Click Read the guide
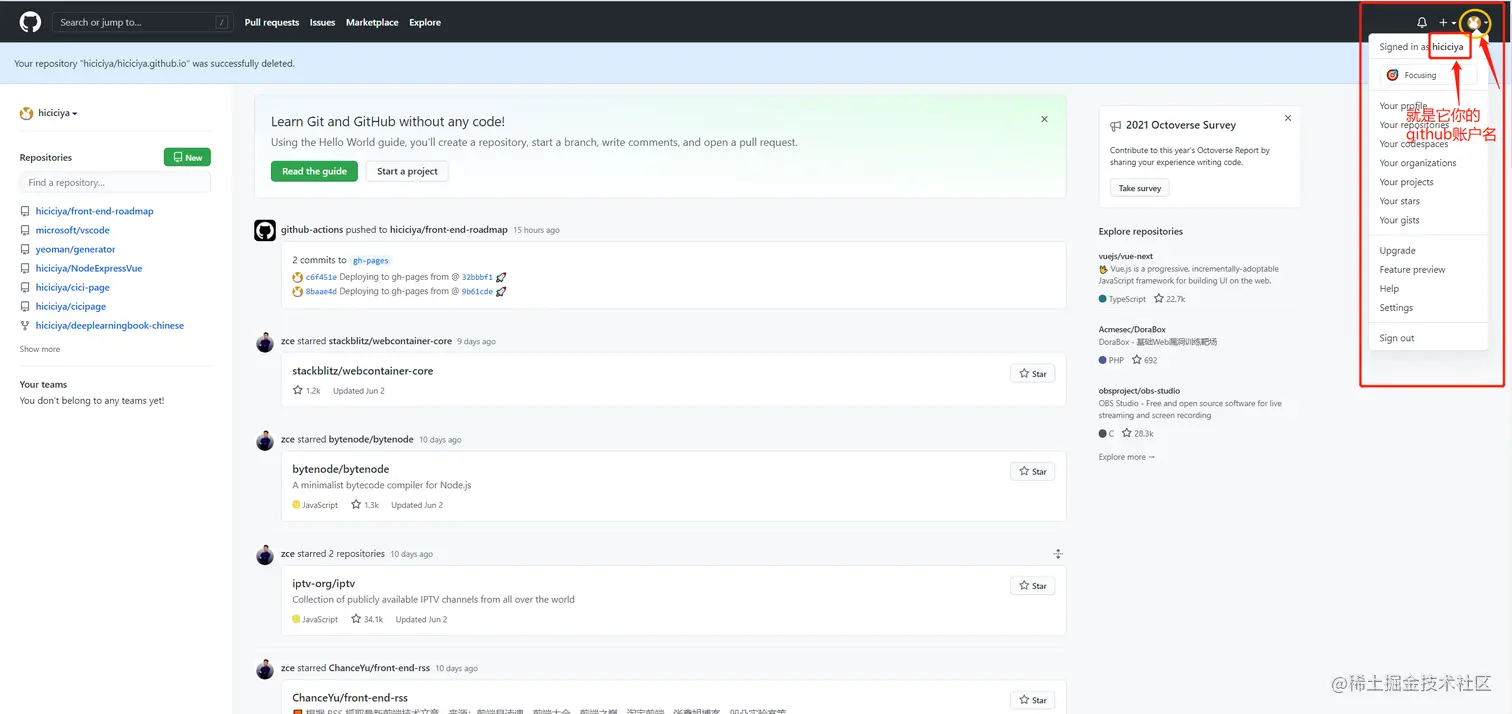Image resolution: width=1512 pixels, height=714 pixels. (x=314, y=171)
